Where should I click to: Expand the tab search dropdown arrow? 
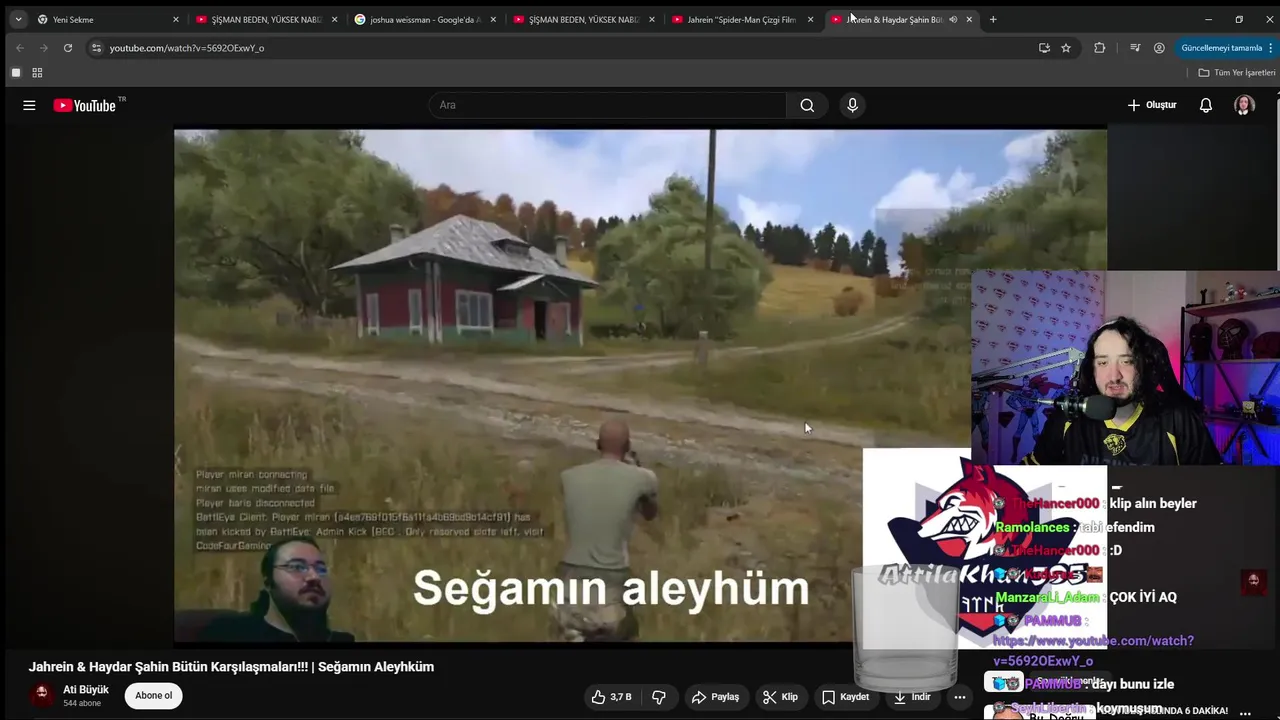[18, 20]
